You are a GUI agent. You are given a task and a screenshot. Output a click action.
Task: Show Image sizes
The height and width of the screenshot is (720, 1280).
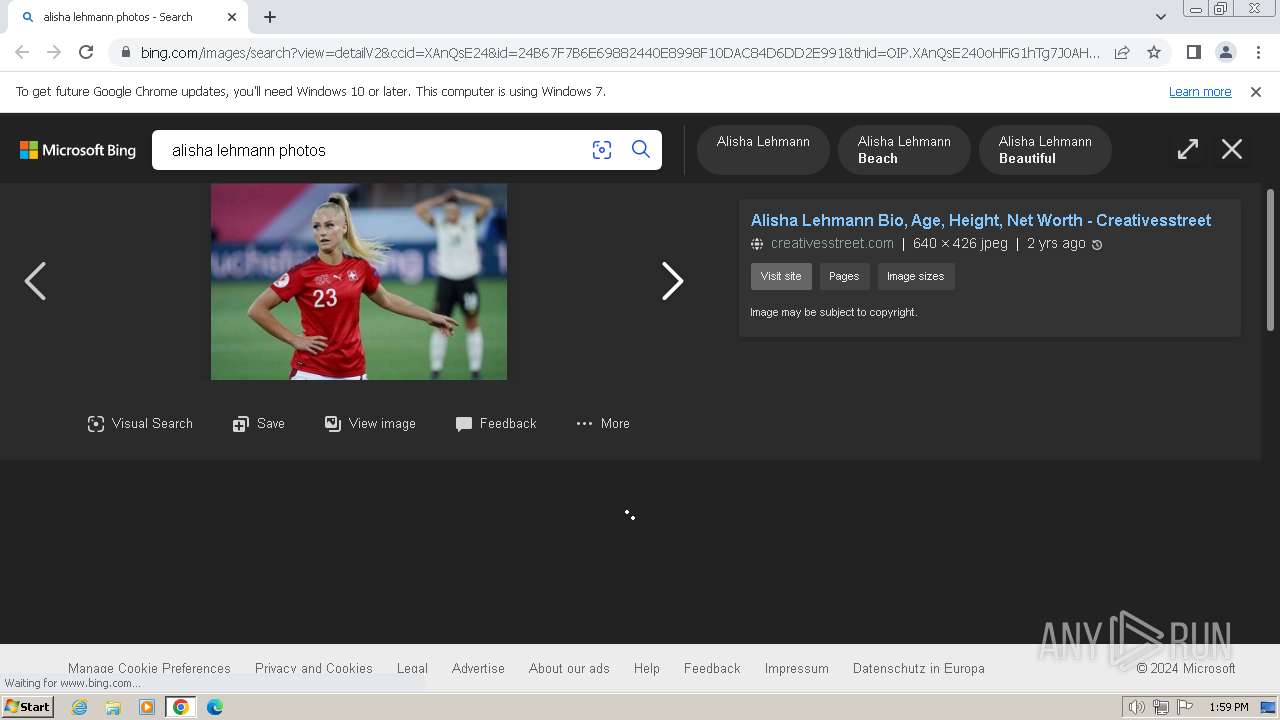coord(915,277)
